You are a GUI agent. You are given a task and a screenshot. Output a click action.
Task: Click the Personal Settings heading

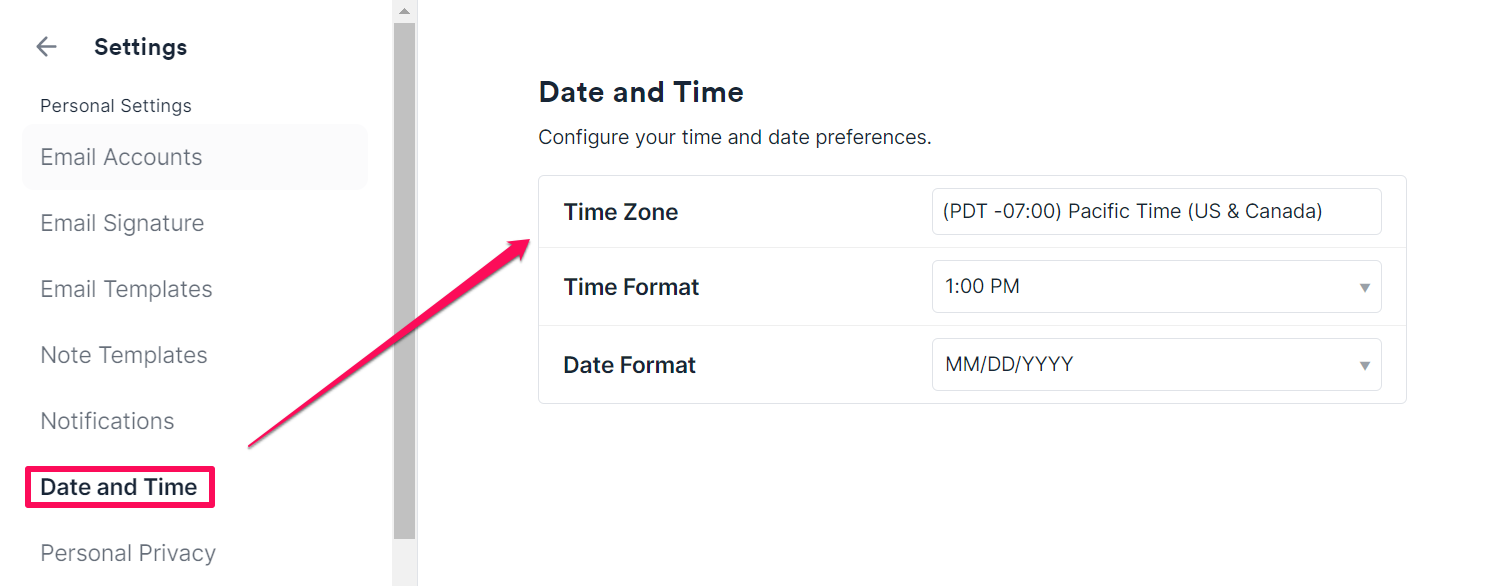pyautogui.click(x=115, y=105)
